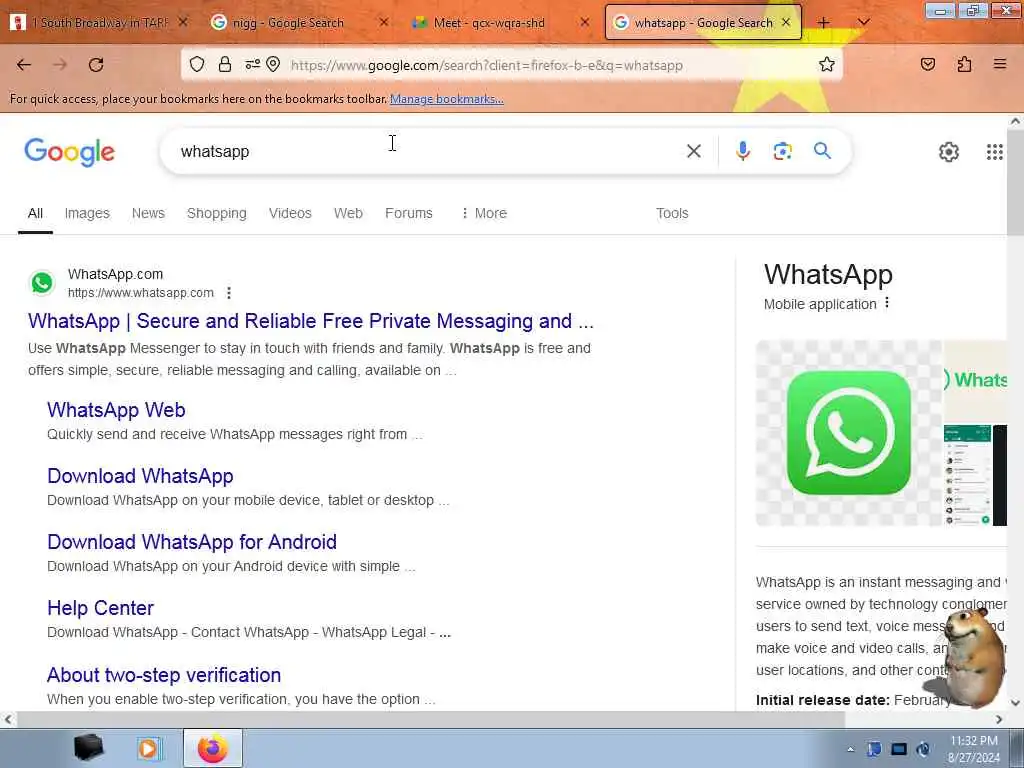This screenshot has width=1024, height=768.
Task: Open Firefox from the taskbar
Action: click(x=213, y=748)
